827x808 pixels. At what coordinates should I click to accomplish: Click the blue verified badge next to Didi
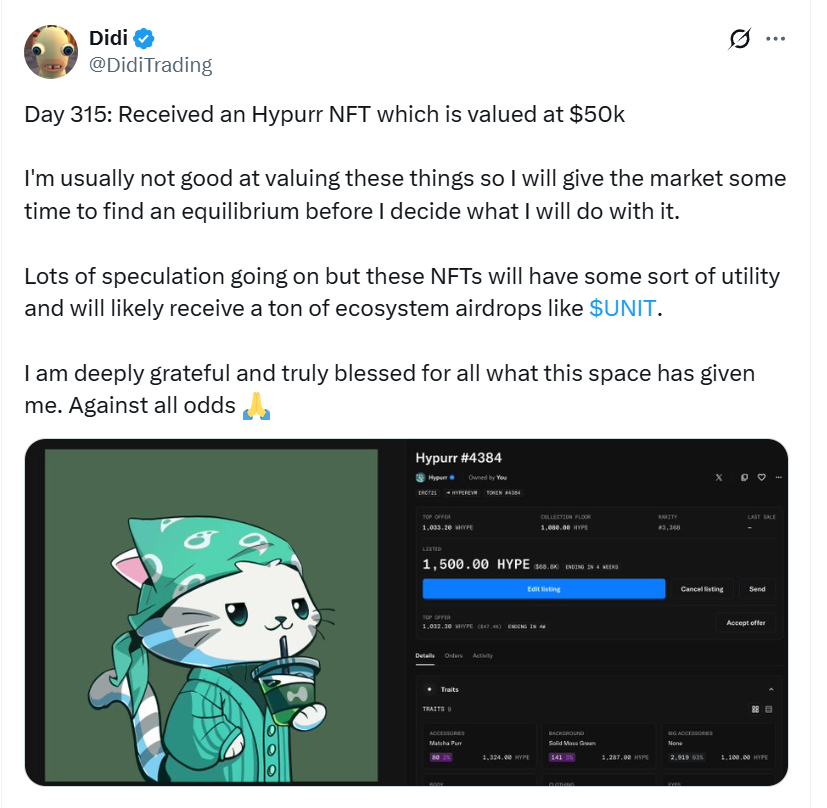coord(145,39)
